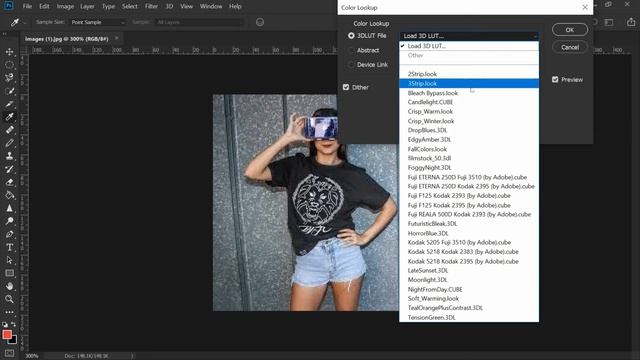Select the Brush tool
The width and height of the screenshot is (640, 360).
(9, 143)
